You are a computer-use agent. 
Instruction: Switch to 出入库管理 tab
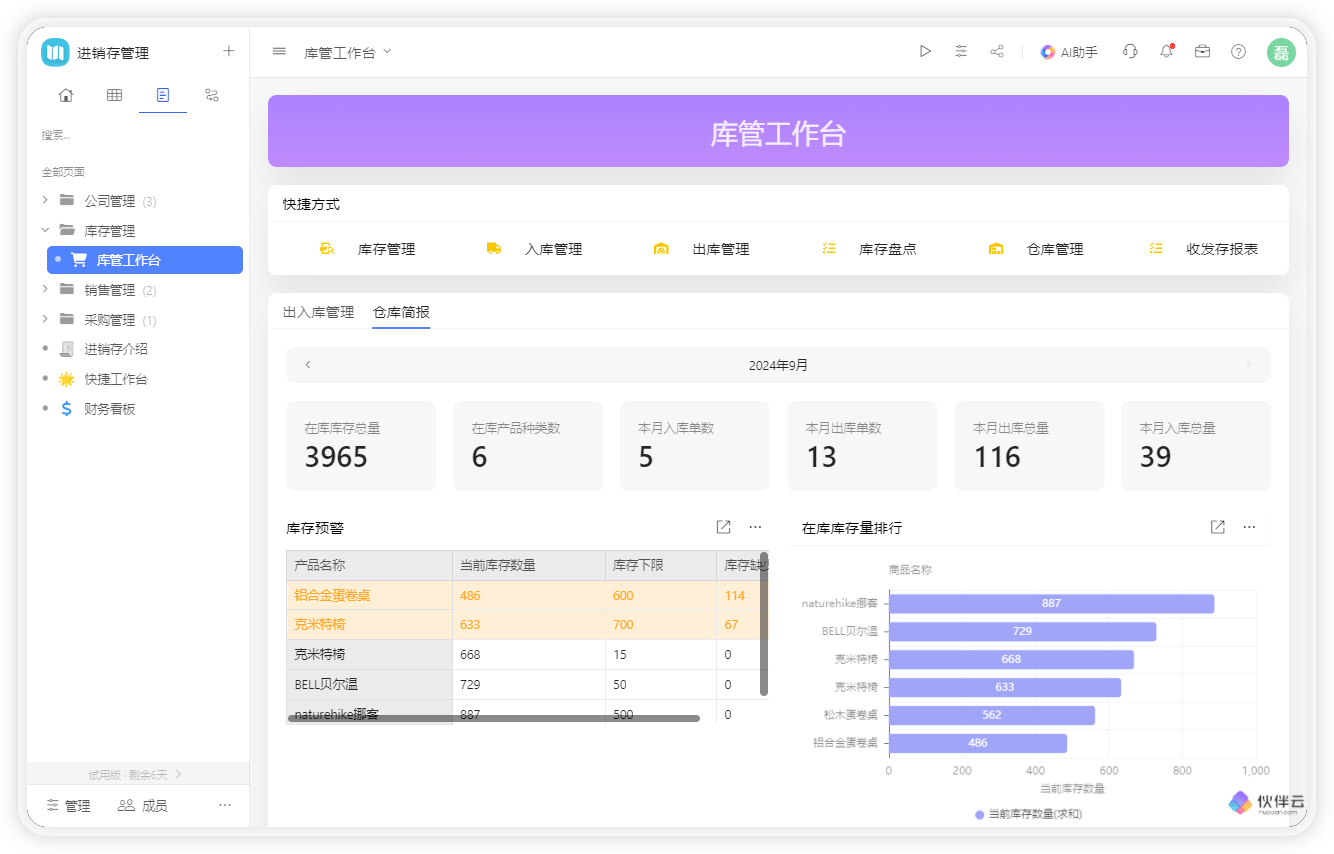pyautogui.click(x=318, y=312)
